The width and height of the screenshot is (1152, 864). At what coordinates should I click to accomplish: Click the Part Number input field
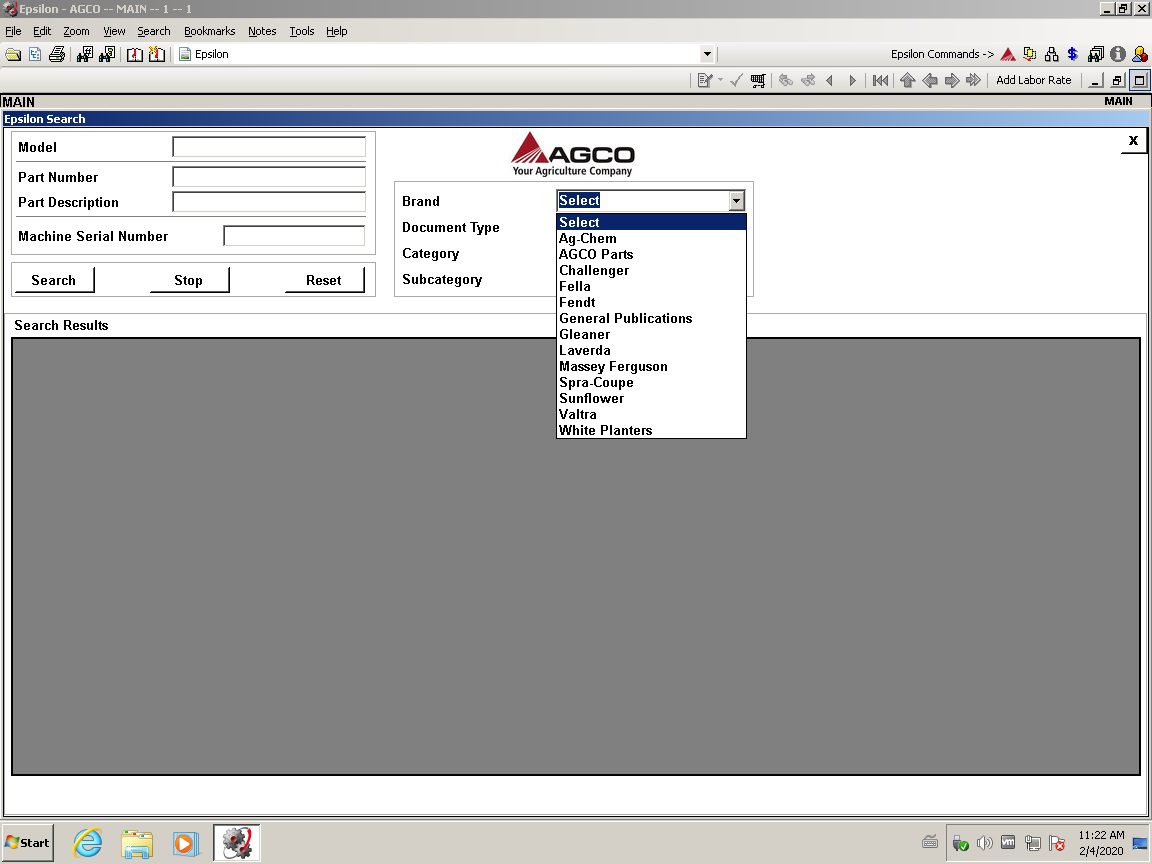(x=269, y=176)
